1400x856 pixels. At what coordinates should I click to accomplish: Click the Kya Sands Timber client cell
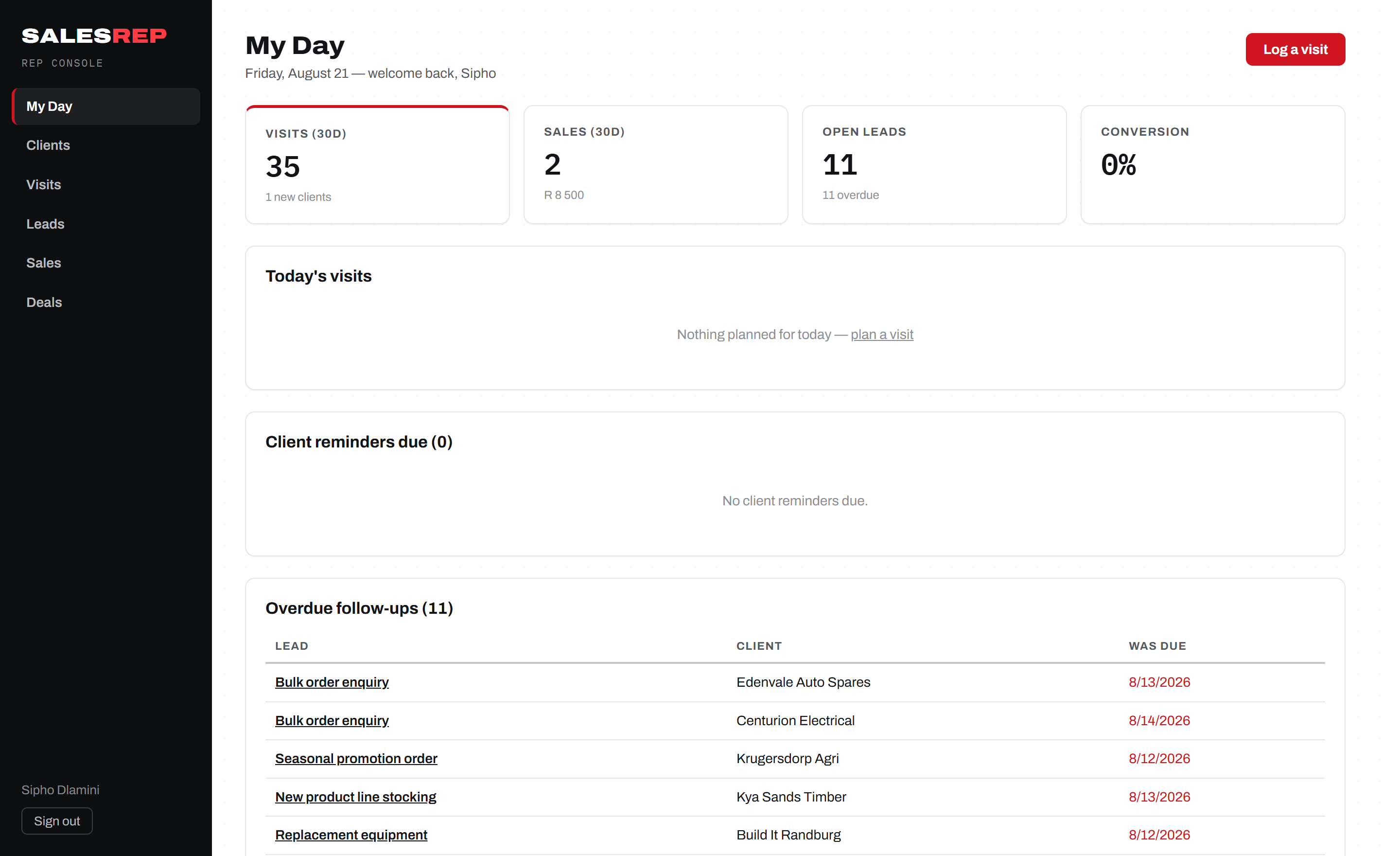tap(791, 797)
